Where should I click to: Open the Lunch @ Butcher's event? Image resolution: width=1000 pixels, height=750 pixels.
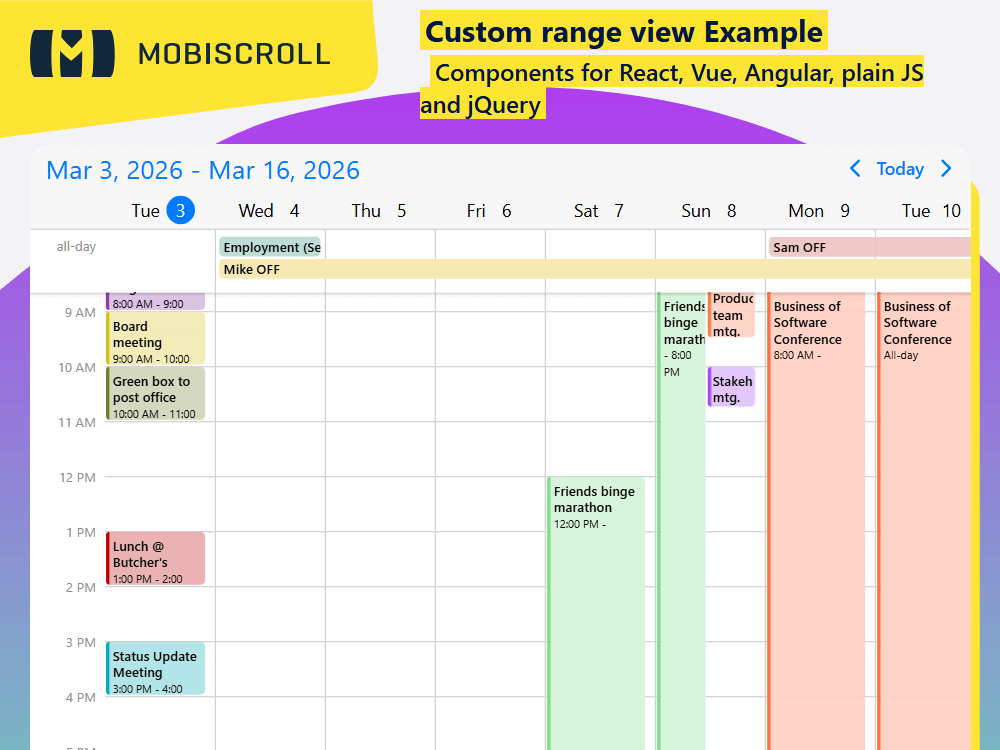point(155,558)
